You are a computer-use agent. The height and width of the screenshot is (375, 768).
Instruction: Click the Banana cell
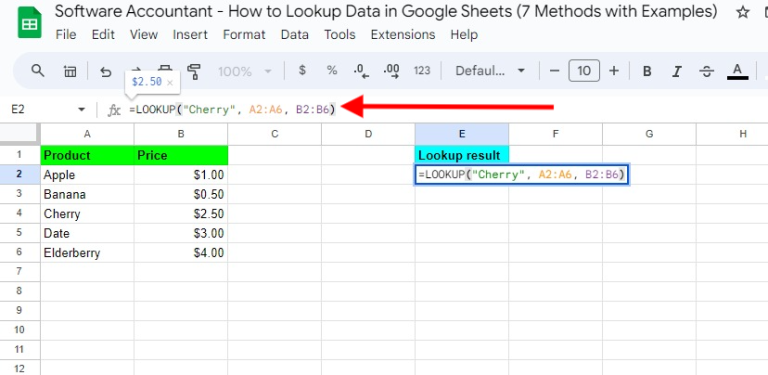pyautogui.click(x=87, y=194)
